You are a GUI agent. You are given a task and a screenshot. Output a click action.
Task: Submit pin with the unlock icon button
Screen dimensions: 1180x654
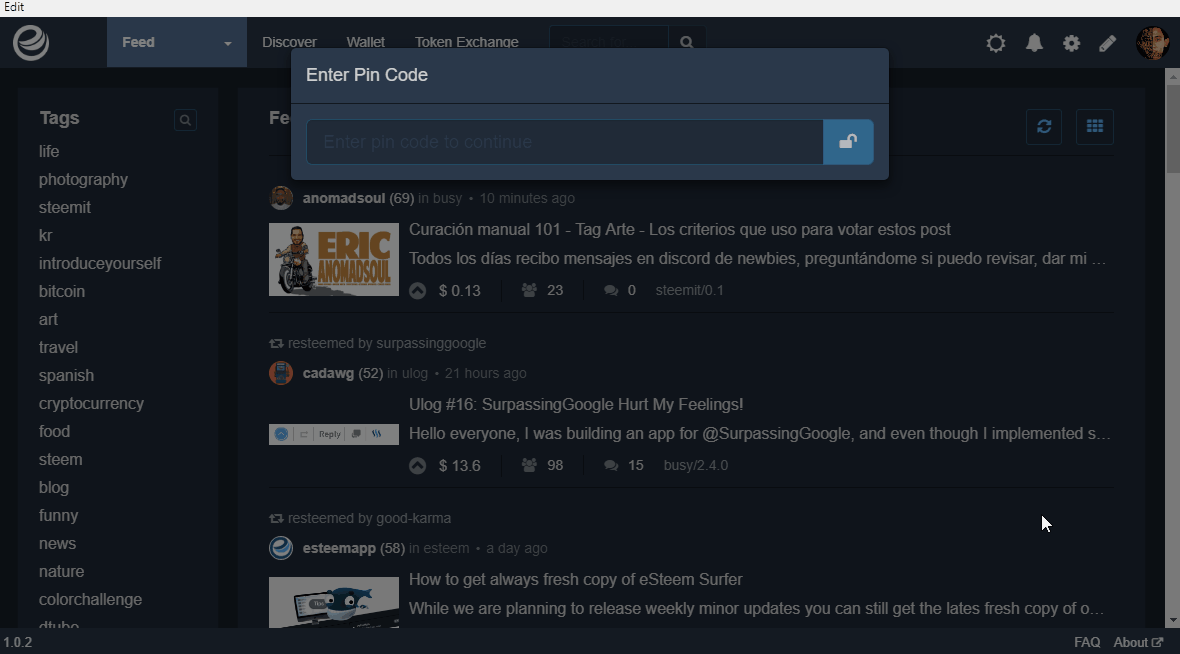(x=848, y=141)
